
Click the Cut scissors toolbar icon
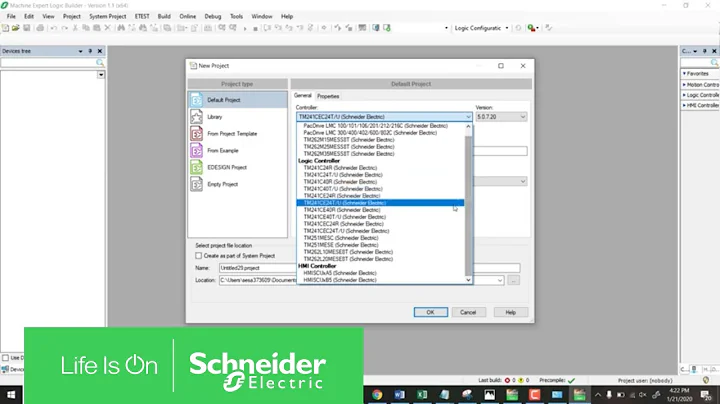click(x=75, y=28)
